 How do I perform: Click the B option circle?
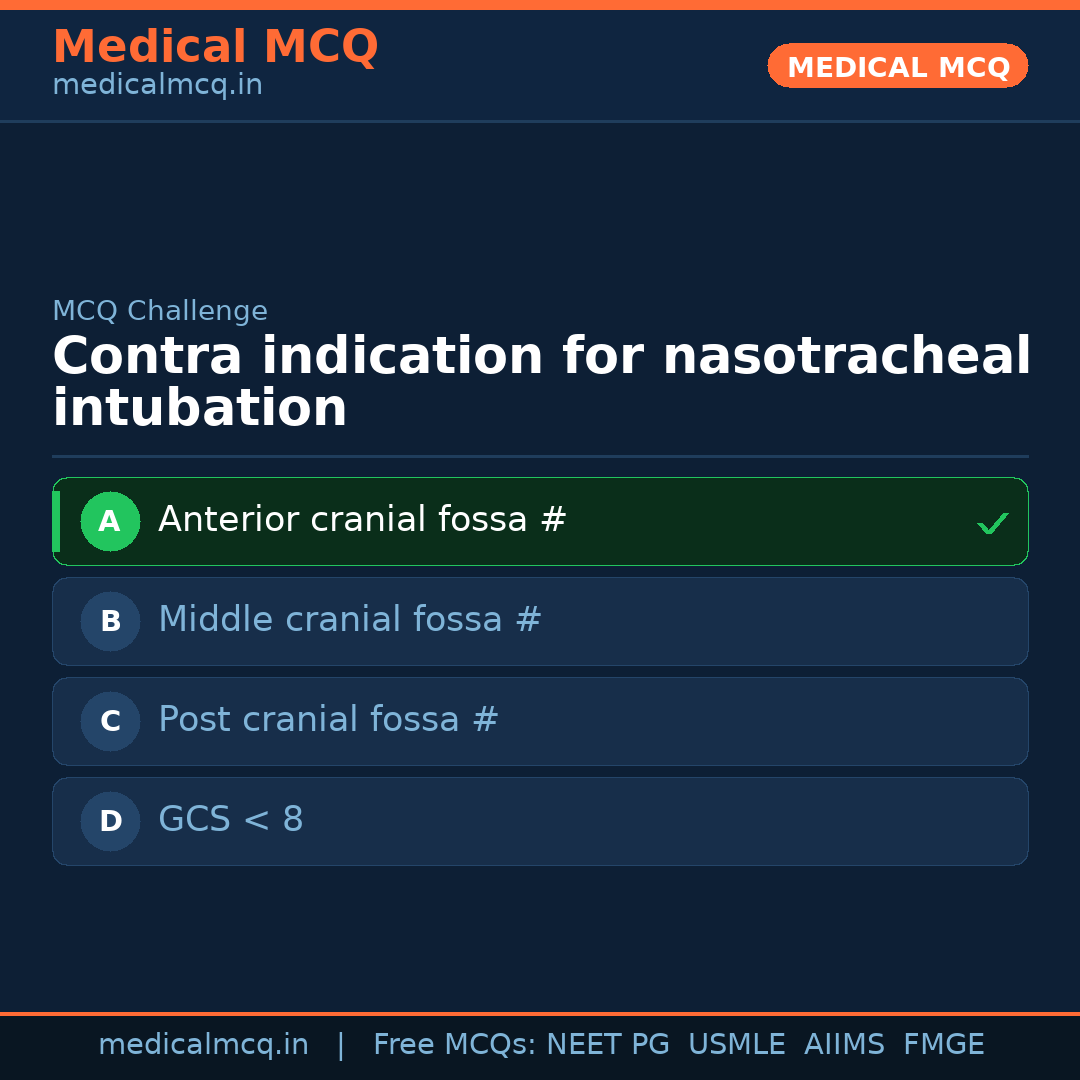[110, 621]
